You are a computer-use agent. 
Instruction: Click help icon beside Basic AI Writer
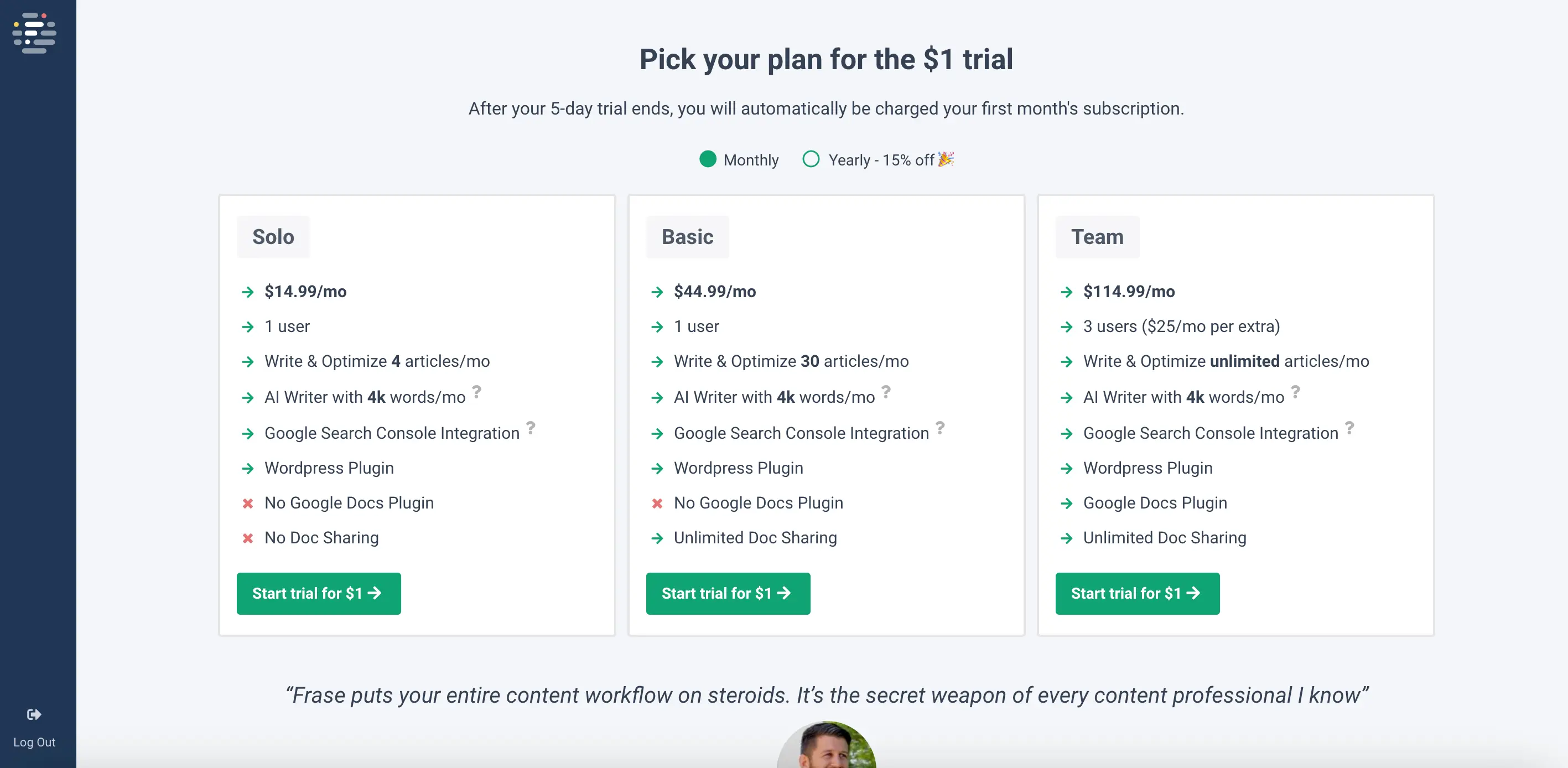coord(886,392)
